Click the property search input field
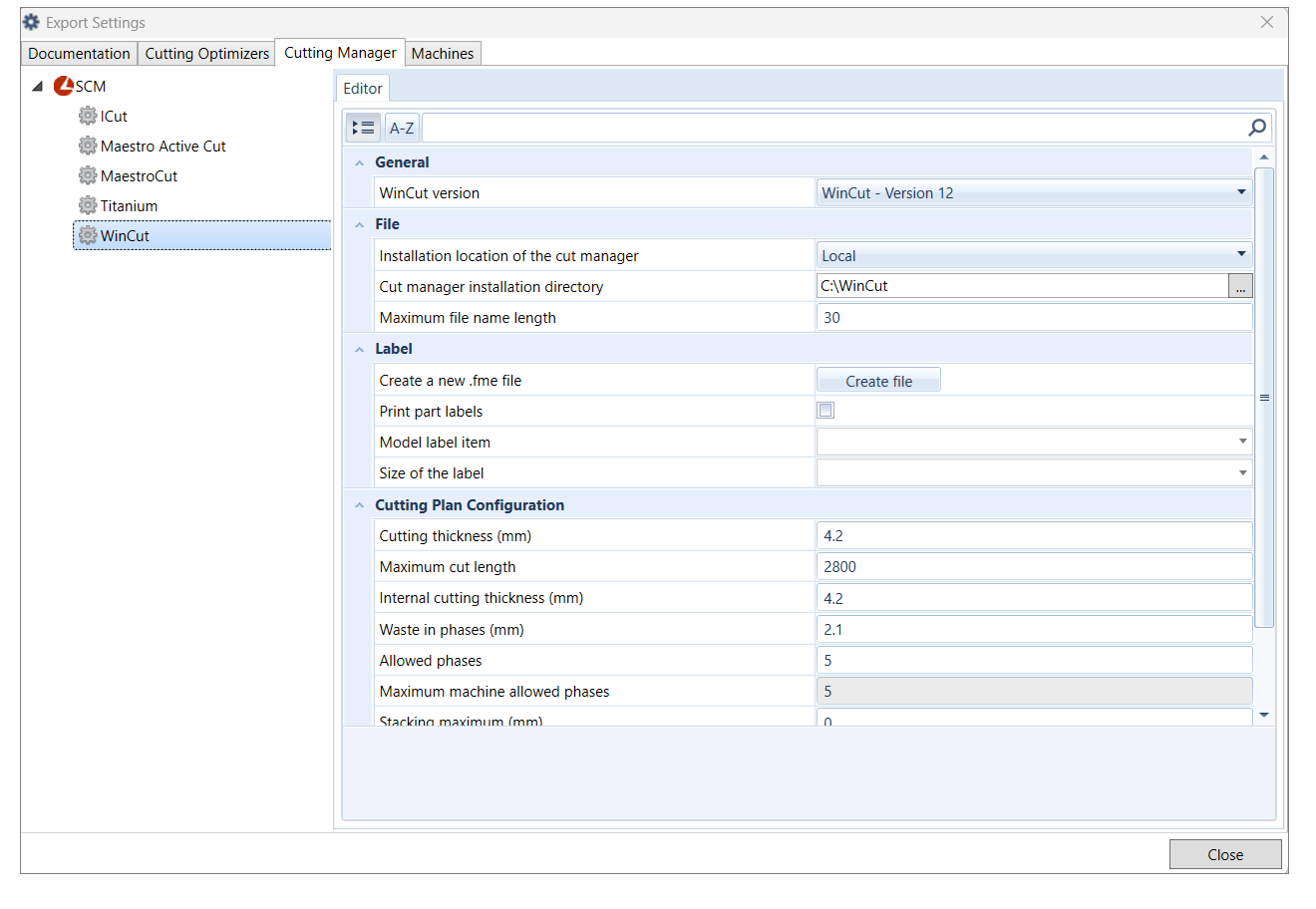Image resolution: width=1316 pixels, height=909 pixels. (833, 128)
